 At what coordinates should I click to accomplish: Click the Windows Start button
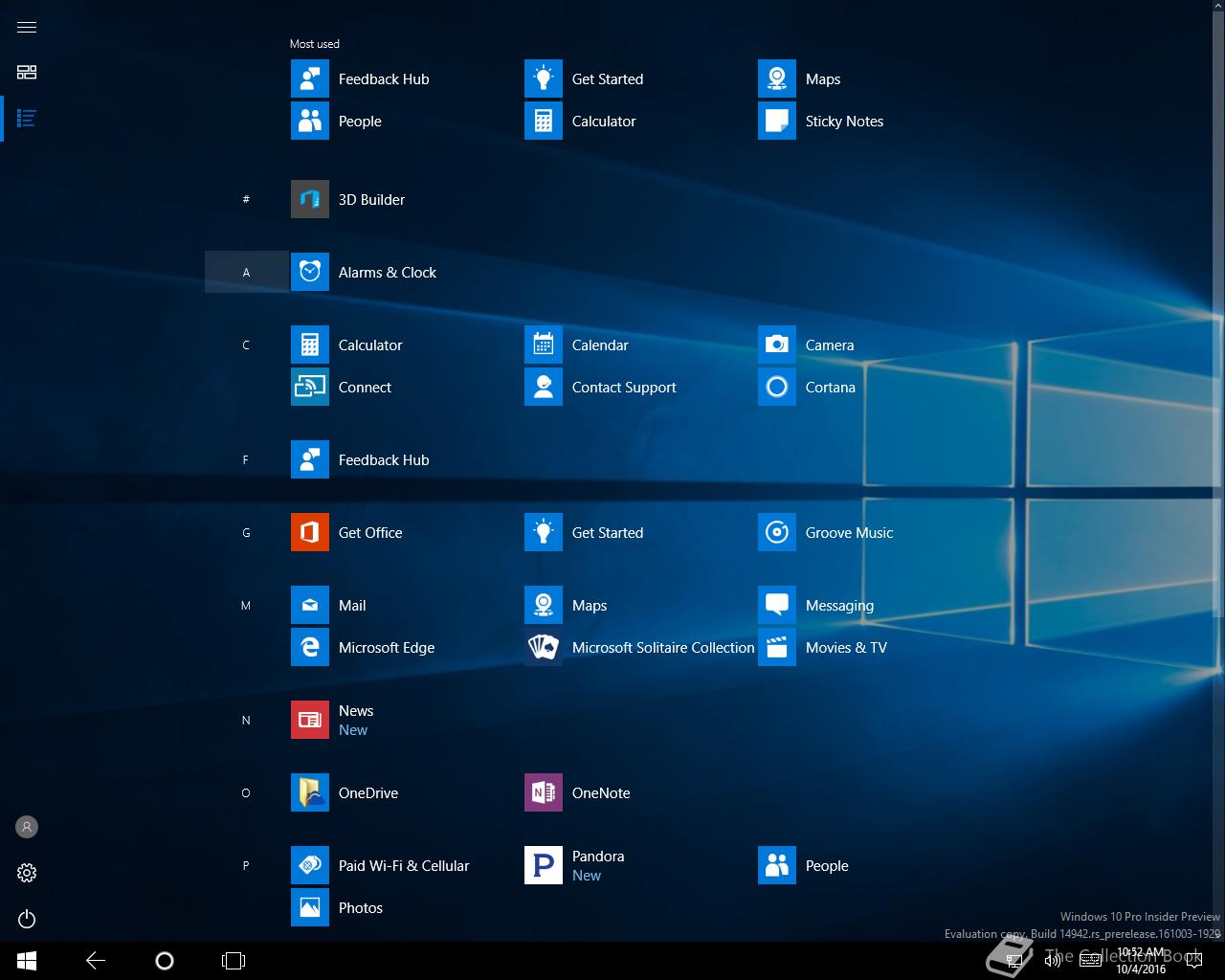[27, 961]
